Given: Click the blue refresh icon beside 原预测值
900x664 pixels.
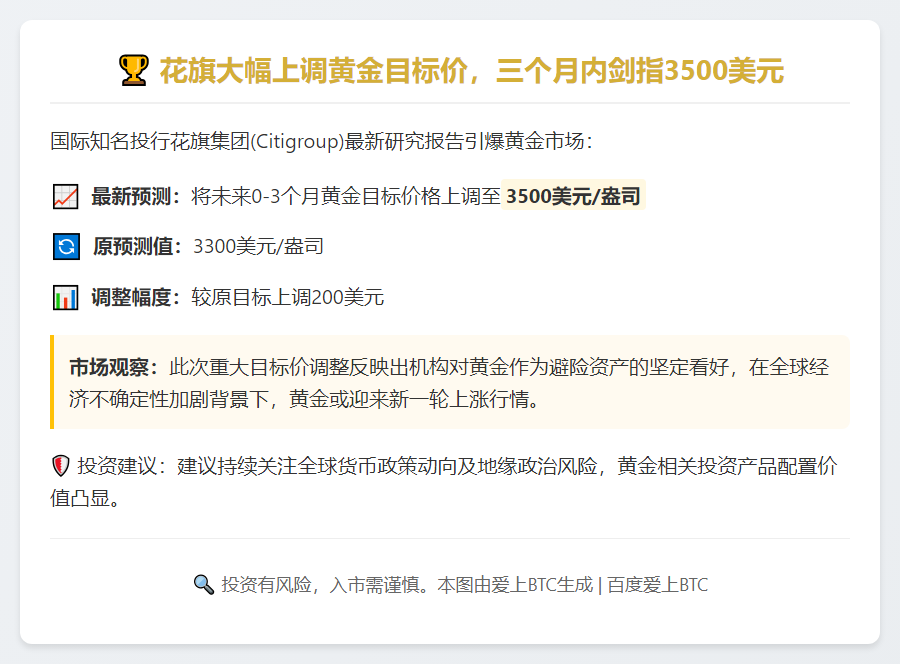Looking at the screenshot, I should (x=66, y=247).
